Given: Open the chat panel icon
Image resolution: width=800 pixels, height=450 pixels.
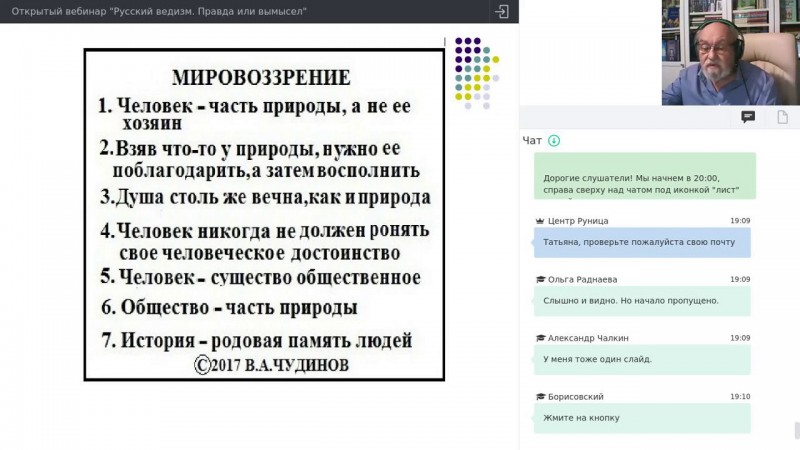Looking at the screenshot, I should click(748, 117).
